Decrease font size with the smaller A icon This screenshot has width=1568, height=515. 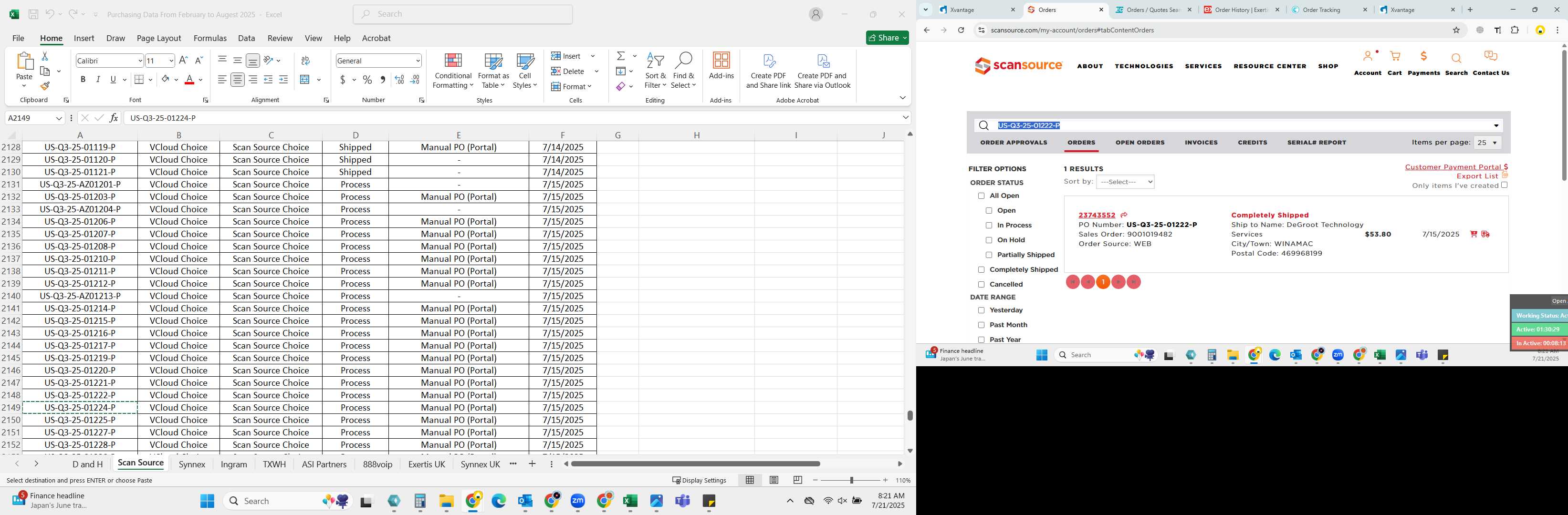pos(199,60)
